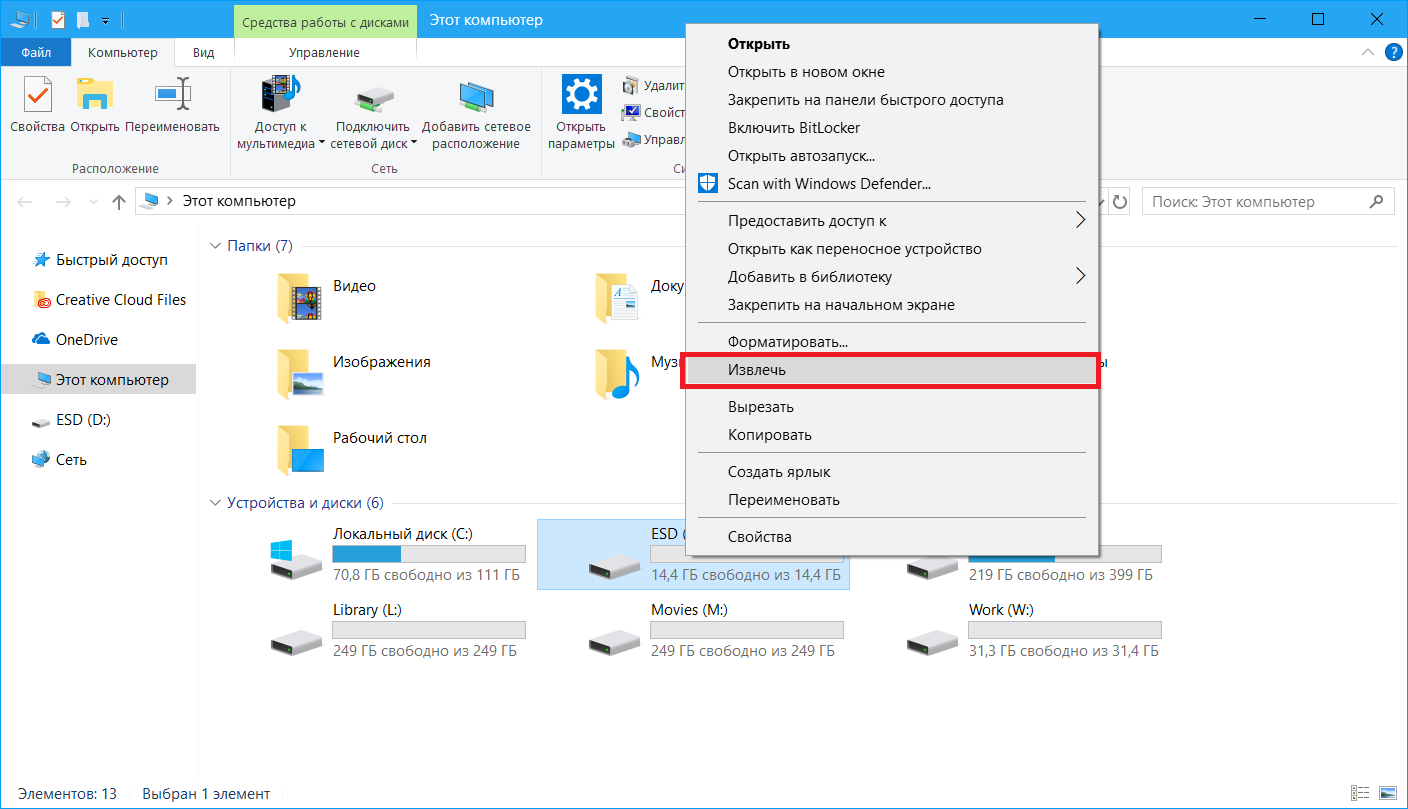Viewport: 1408px width, 809px height.
Task: Choose Включить BitLocker
Action: coord(891,128)
